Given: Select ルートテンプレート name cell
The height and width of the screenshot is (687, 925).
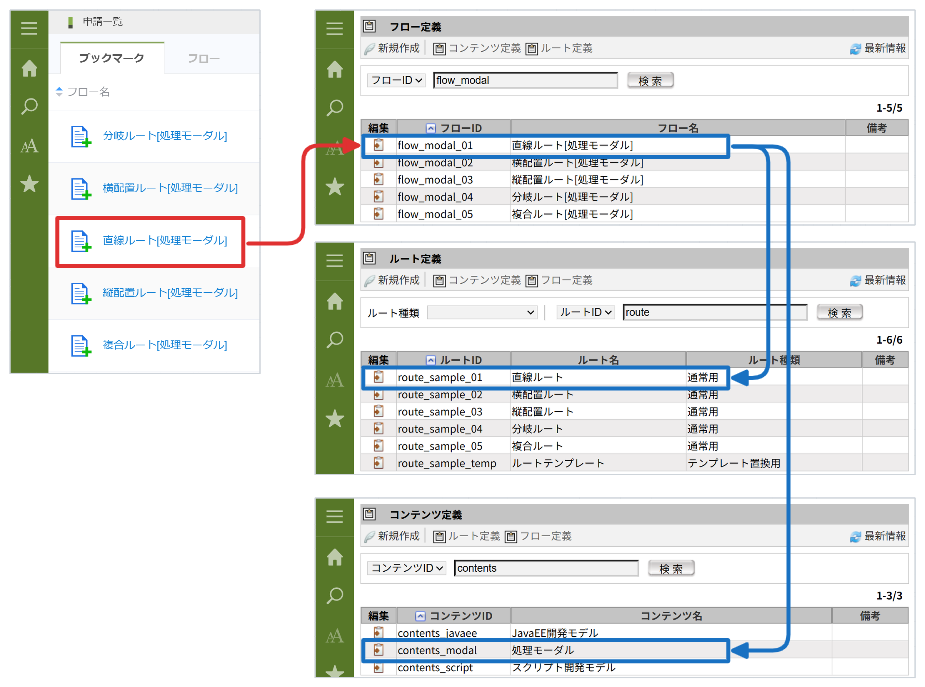Looking at the screenshot, I should [598, 463].
